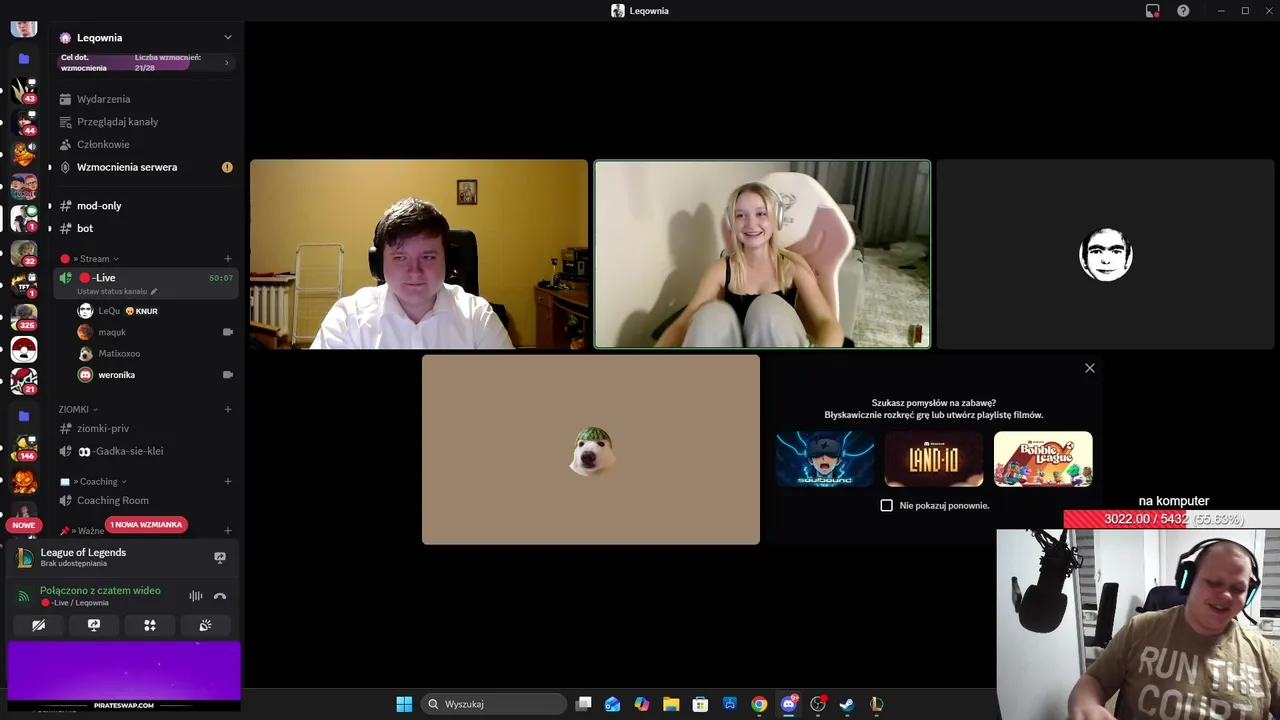Open the Discord help question-mark icon
This screenshot has height=720, width=1280.
1183,11
